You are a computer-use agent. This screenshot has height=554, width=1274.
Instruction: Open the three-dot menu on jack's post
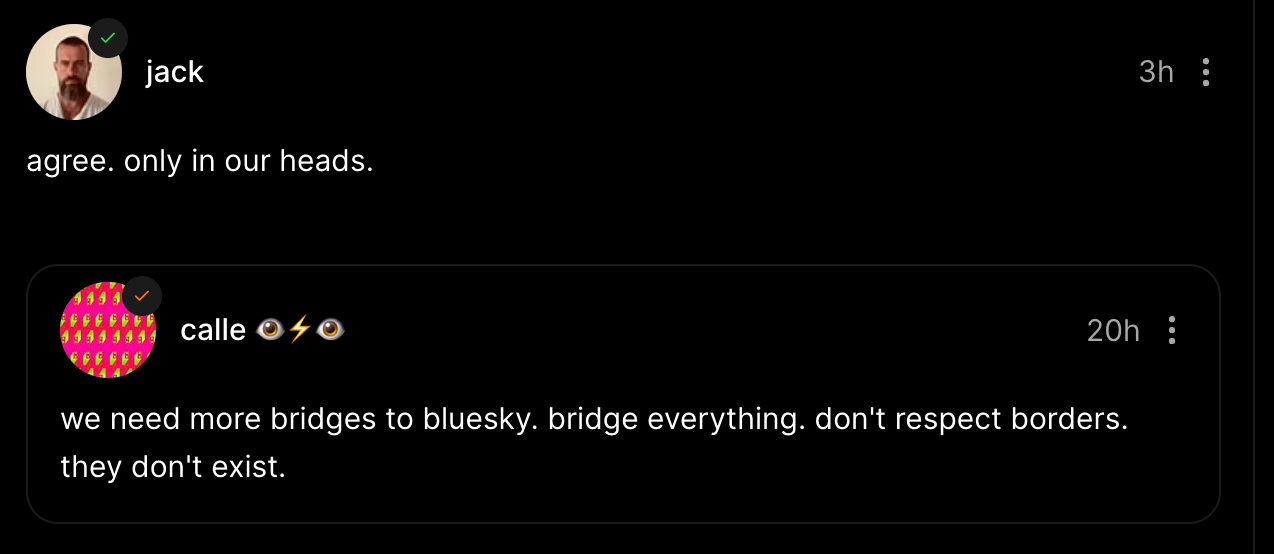(1206, 72)
